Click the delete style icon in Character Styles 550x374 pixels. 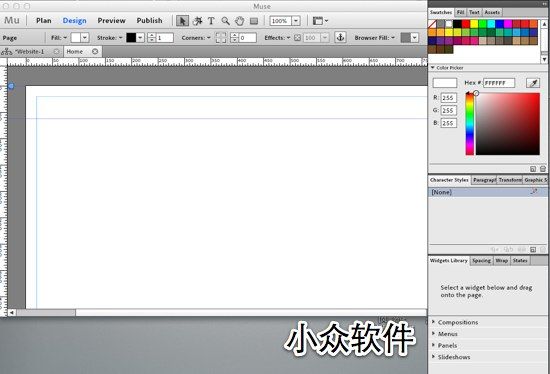click(x=543, y=249)
